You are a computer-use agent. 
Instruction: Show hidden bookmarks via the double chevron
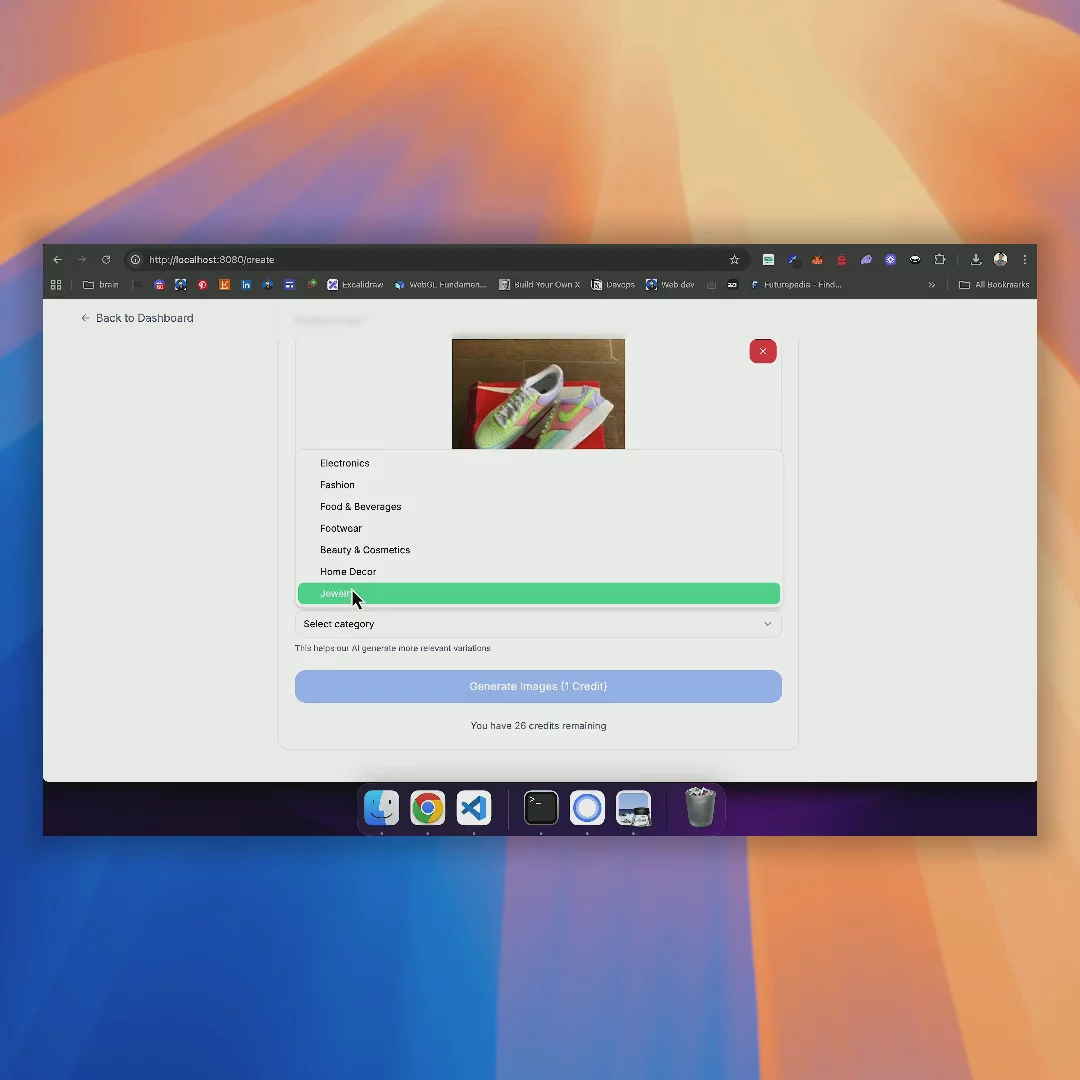pyautogui.click(x=932, y=285)
